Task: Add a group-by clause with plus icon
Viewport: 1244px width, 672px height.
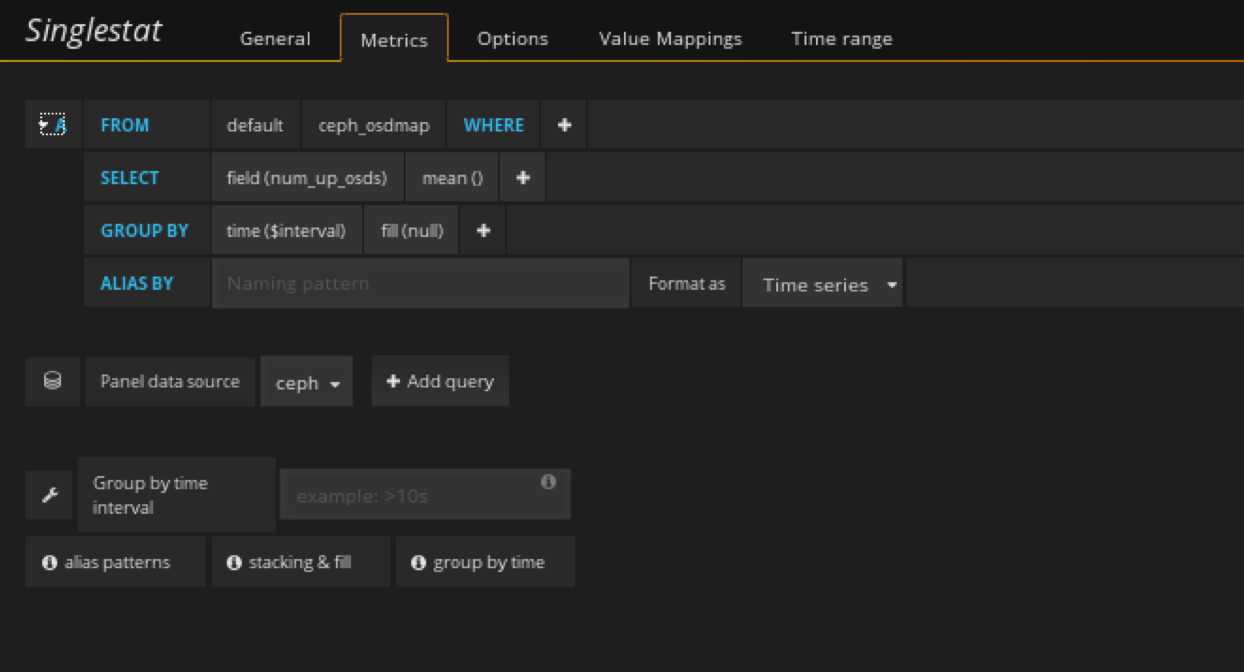Action: (x=483, y=230)
